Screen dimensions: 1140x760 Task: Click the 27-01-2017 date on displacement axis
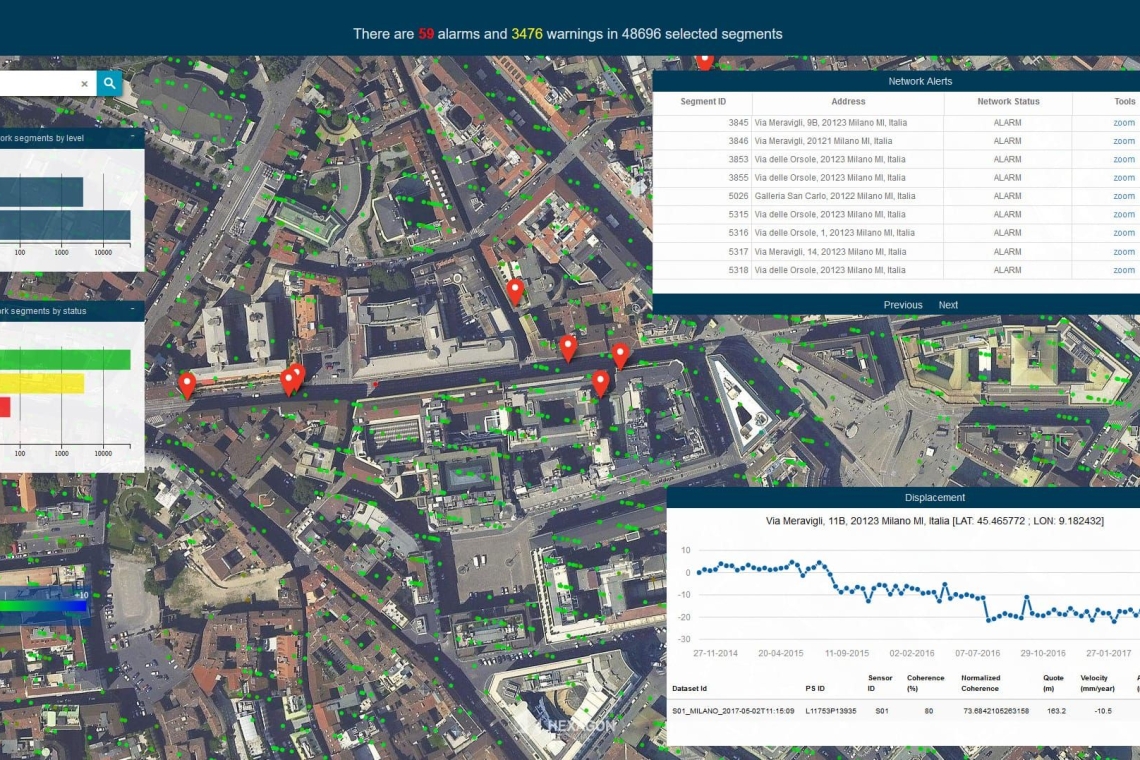click(x=1108, y=653)
